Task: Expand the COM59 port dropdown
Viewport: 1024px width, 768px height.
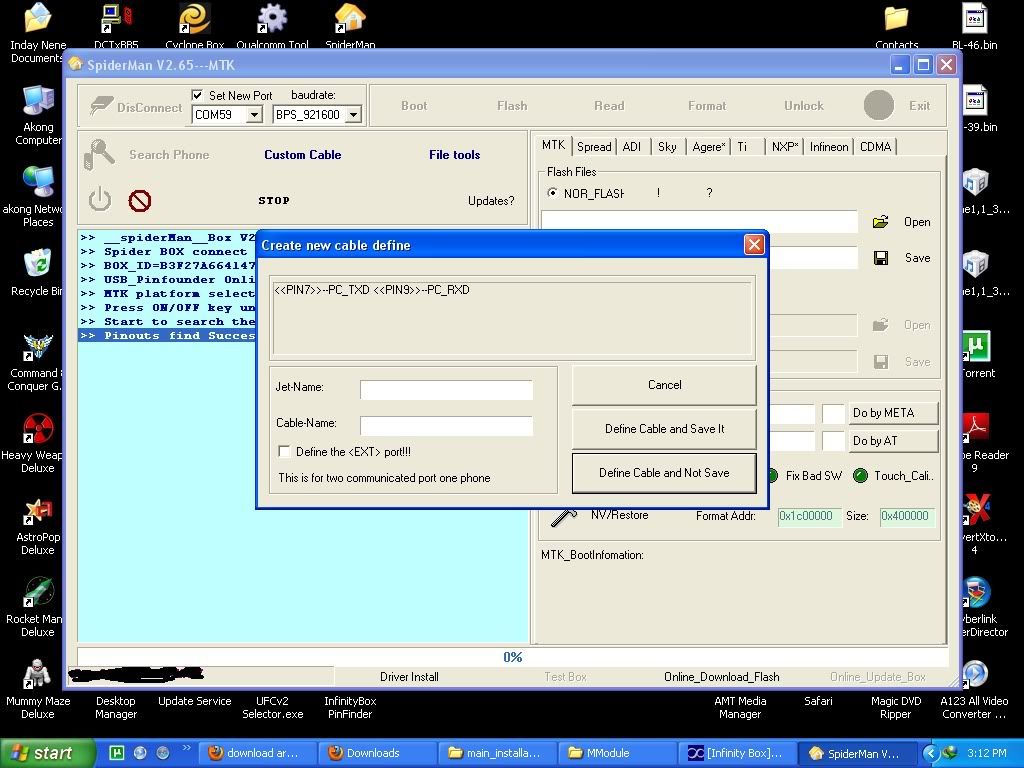Action: [254, 115]
